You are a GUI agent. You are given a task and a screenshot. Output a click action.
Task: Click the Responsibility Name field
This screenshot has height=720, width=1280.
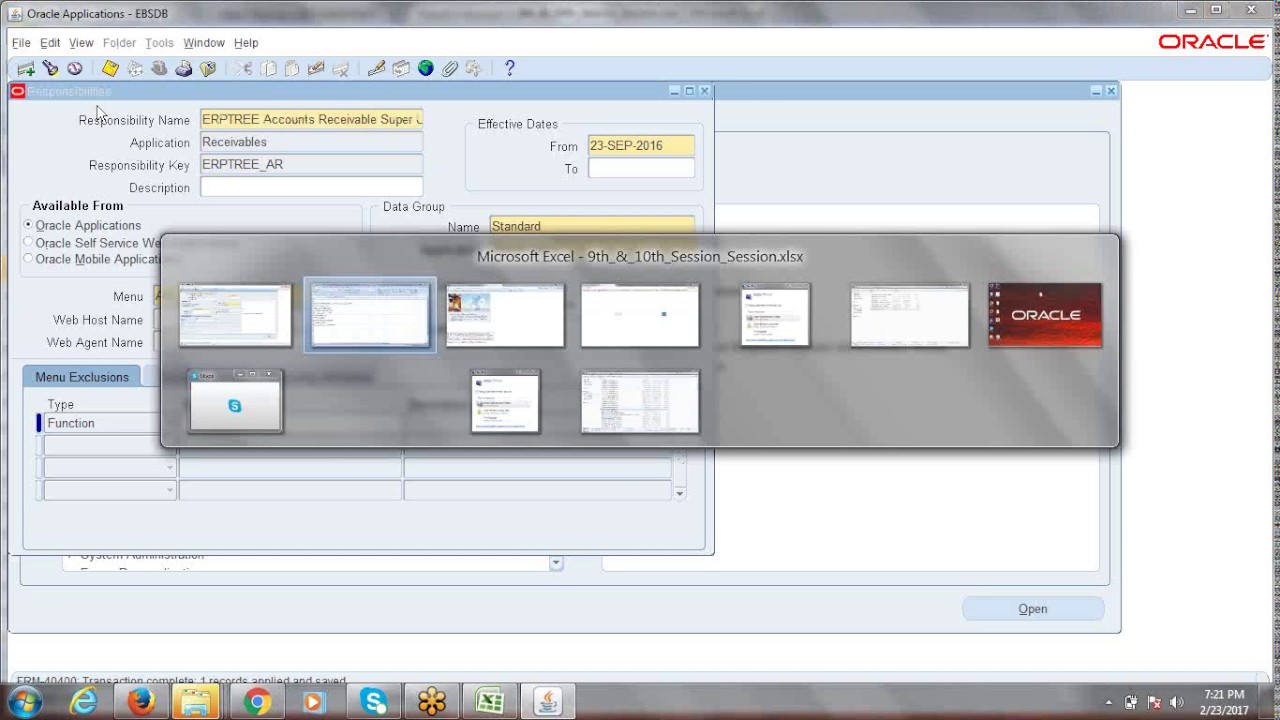point(311,119)
